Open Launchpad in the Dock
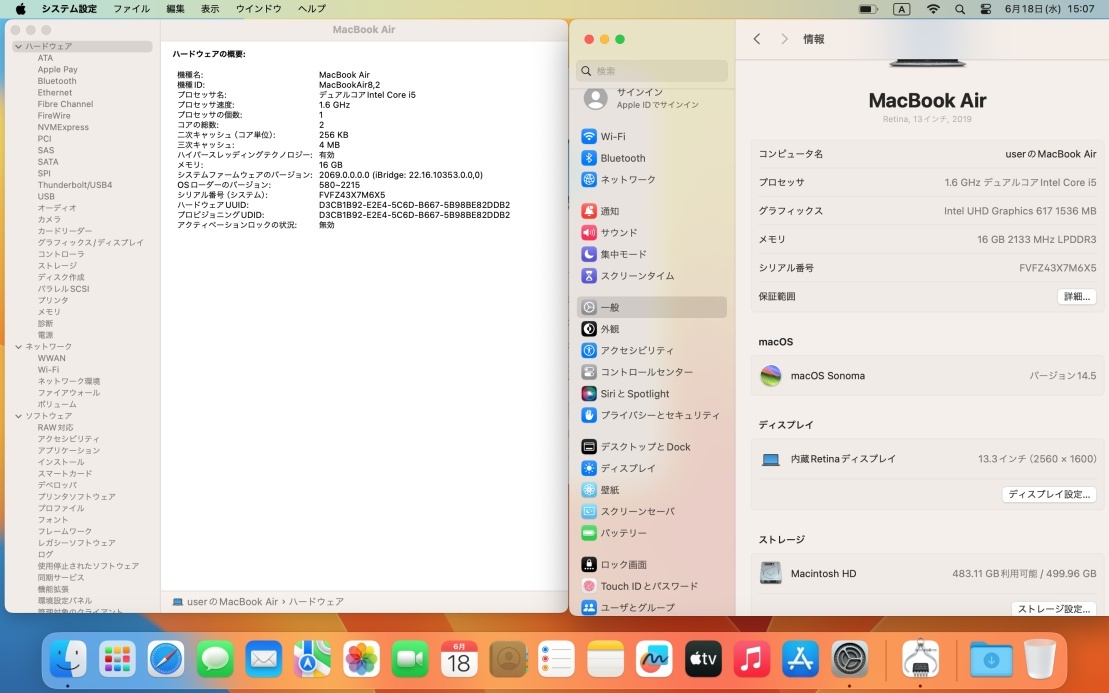This screenshot has width=1109, height=693. click(117, 660)
